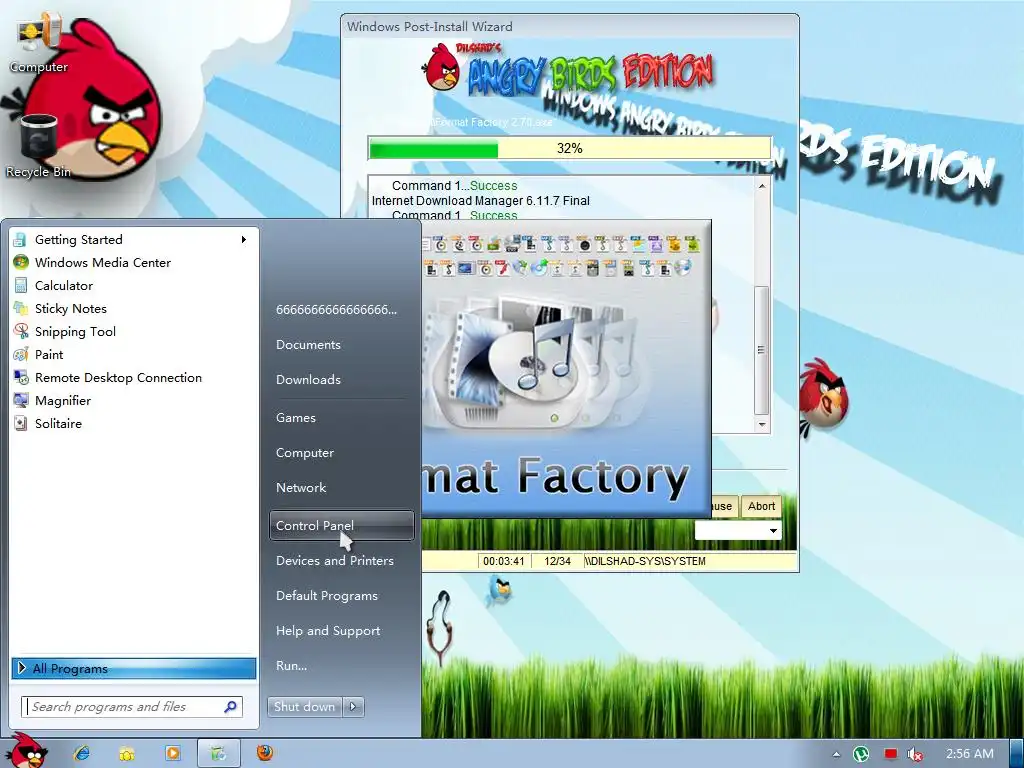Click the Snipping Tool scissors icon
The width and height of the screenshot is (1024, 768).
21,332
